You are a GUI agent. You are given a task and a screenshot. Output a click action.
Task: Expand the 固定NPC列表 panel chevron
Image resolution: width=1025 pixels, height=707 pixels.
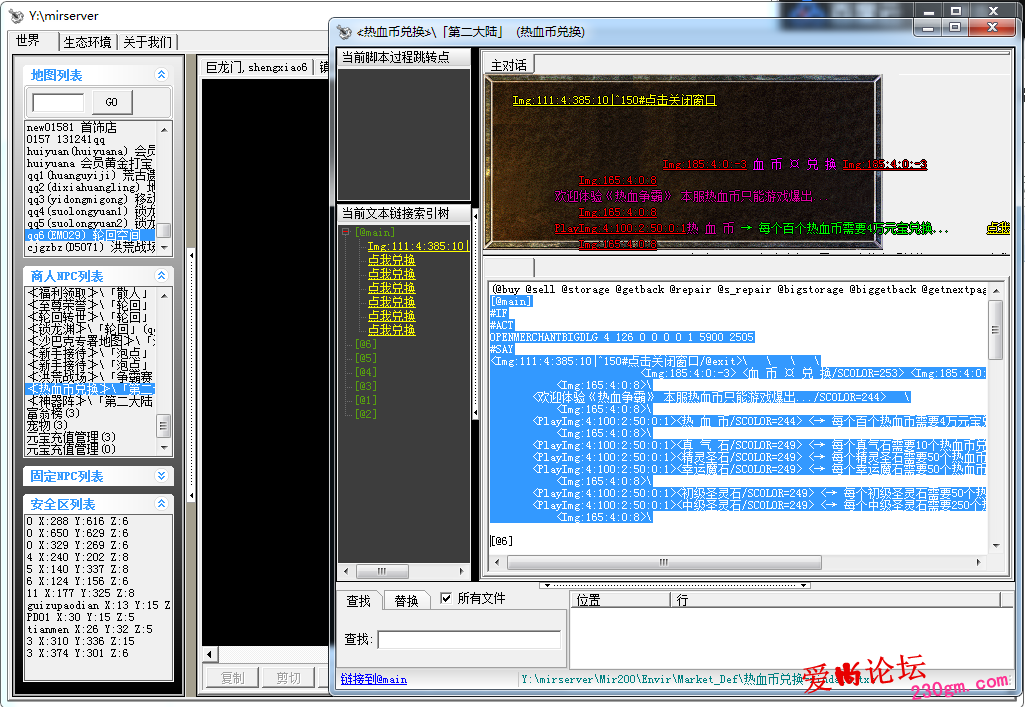click(161, 475)
